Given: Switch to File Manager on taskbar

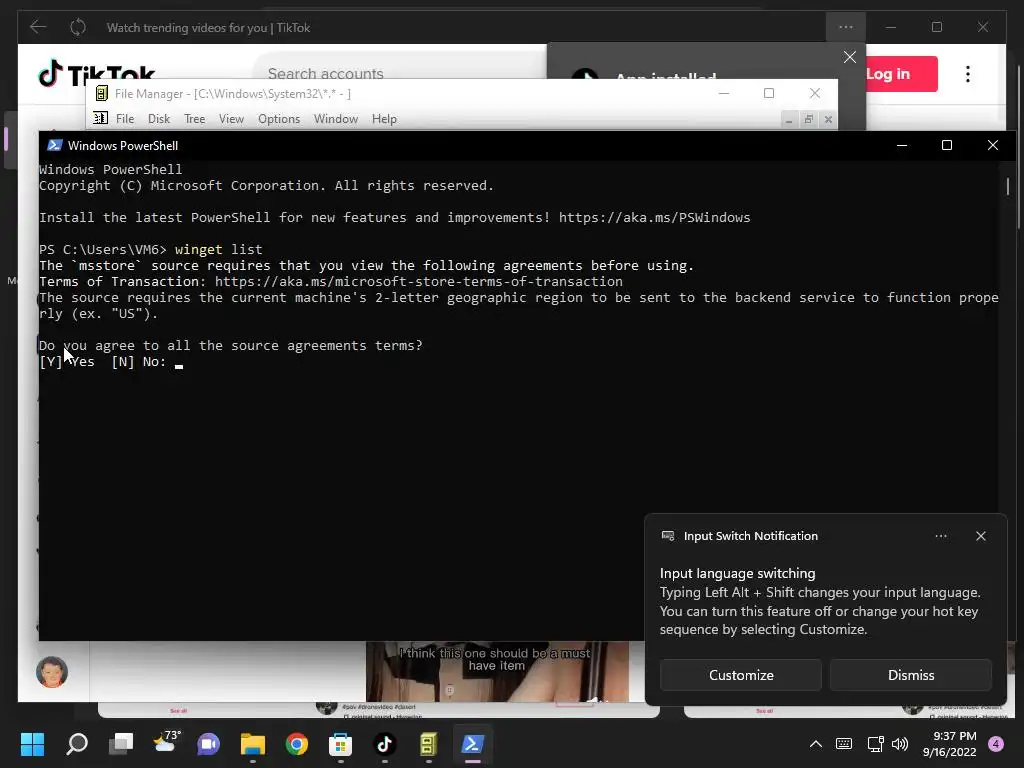Looking at the screenshot, I should [x=428, y=744].
